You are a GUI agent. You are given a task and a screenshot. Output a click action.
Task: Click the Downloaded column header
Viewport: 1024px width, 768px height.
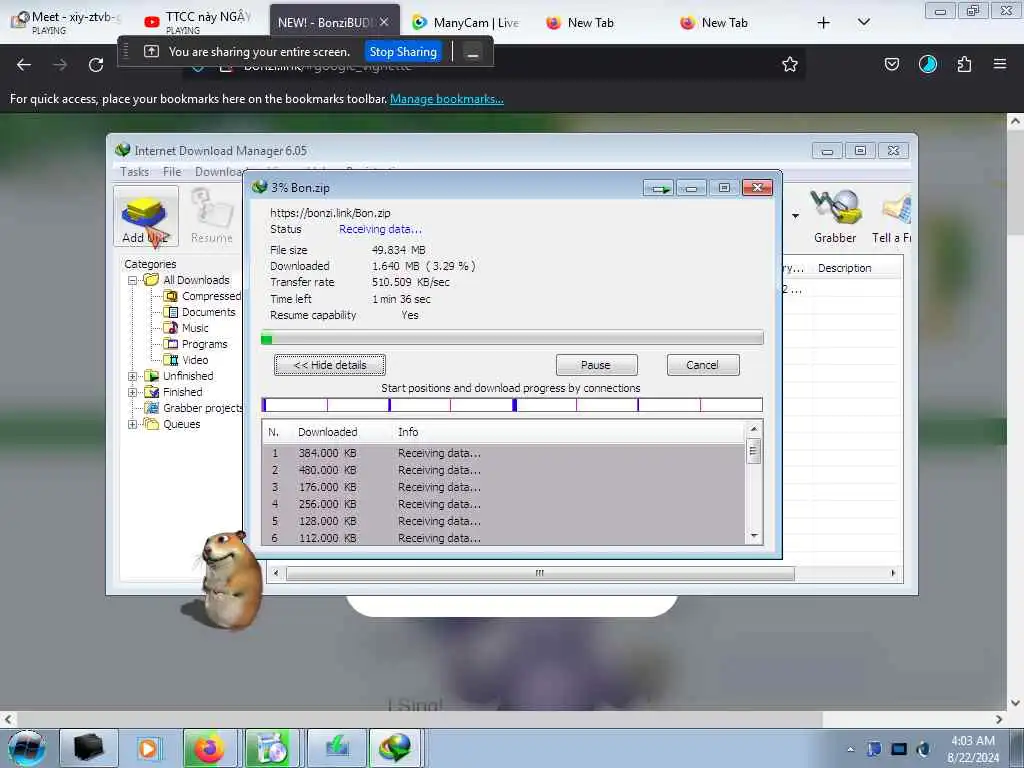click(x=327, y=432)
